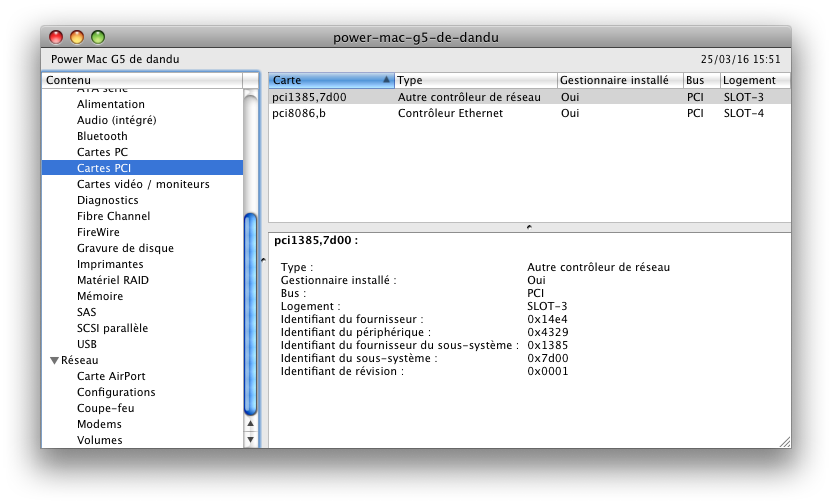Collapse the Réseau category triangle
The width and height of the screenshot is (832, 504).
click(x=54, y=360)
